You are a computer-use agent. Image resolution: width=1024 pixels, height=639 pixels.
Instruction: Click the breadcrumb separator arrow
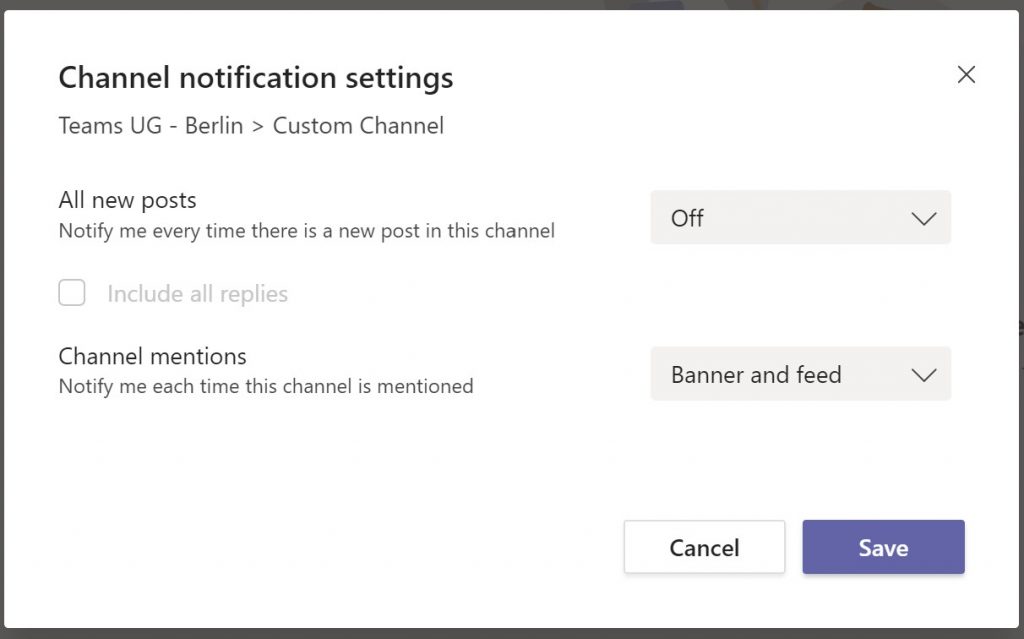(258, 127)
